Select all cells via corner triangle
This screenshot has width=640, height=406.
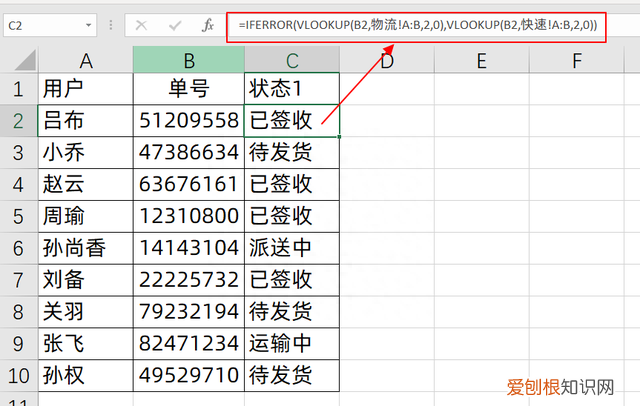tap(25, 60)
